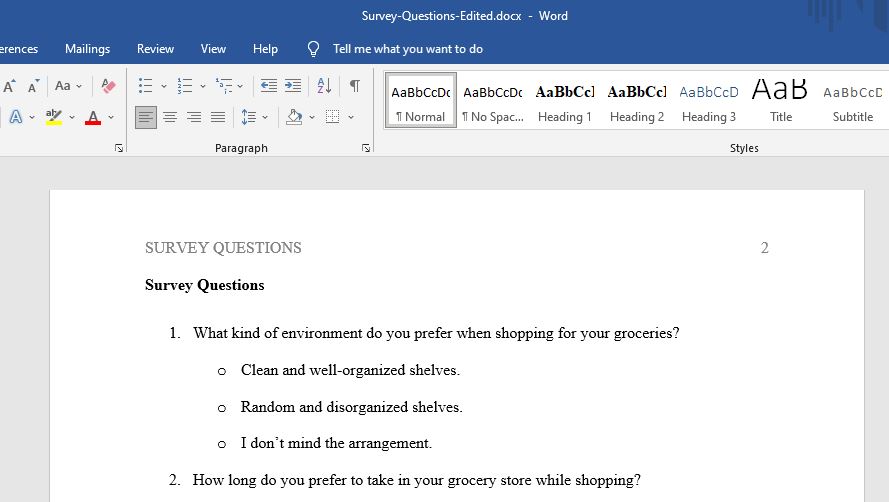Switch to the View tab
This screenshot has height=502, width=889.
(x=213, y=49)
